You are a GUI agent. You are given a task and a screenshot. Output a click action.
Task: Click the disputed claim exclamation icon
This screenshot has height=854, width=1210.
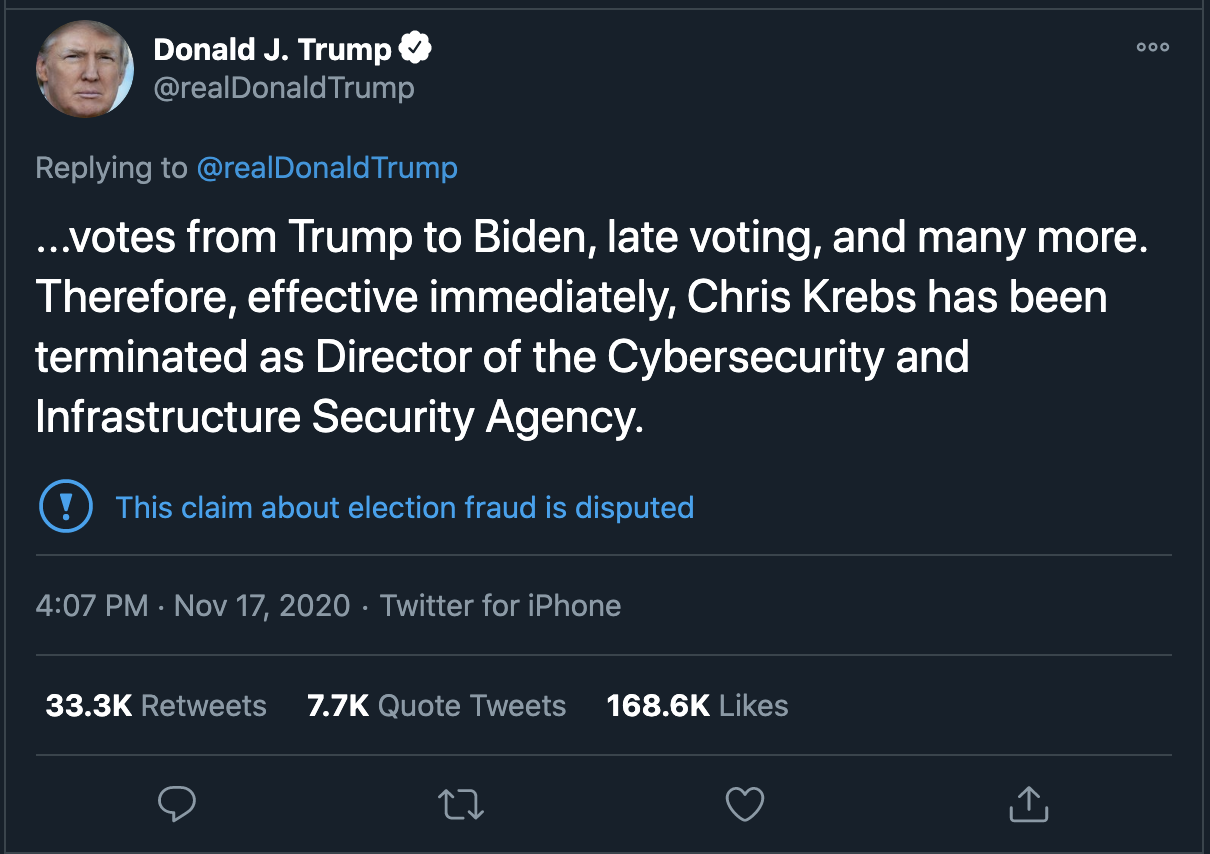[65, 507]
